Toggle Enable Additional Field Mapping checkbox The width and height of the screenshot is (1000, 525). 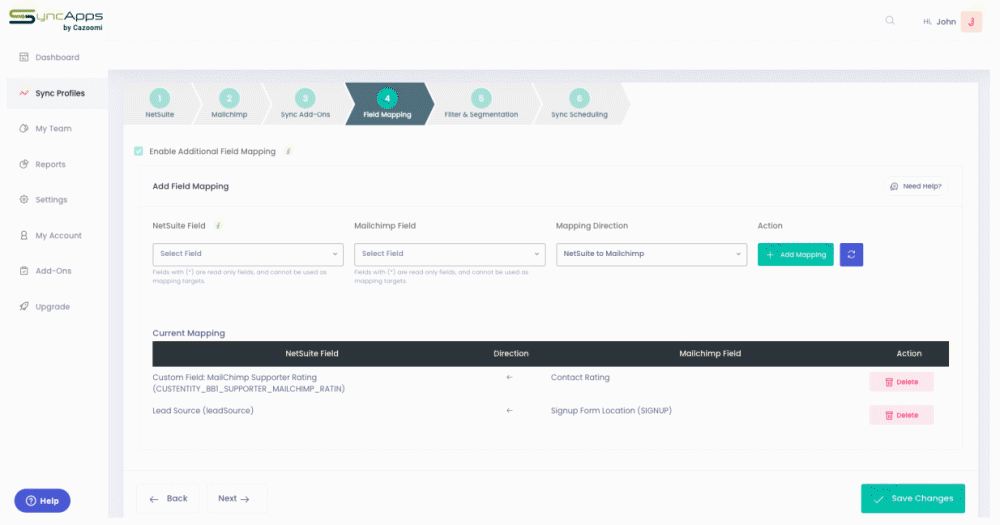(x=138, y=151)
